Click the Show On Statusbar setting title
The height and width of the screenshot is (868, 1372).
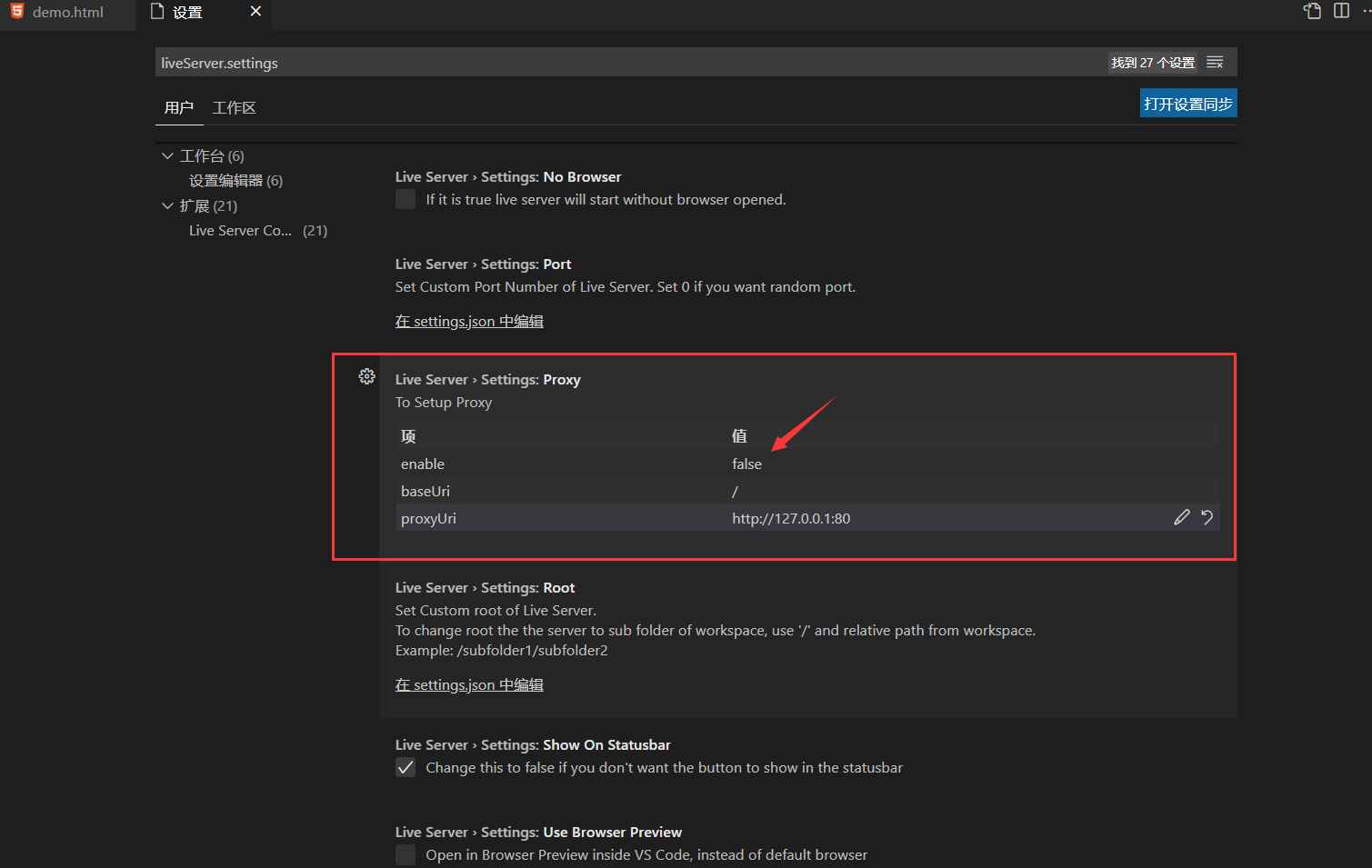[533, 744]
